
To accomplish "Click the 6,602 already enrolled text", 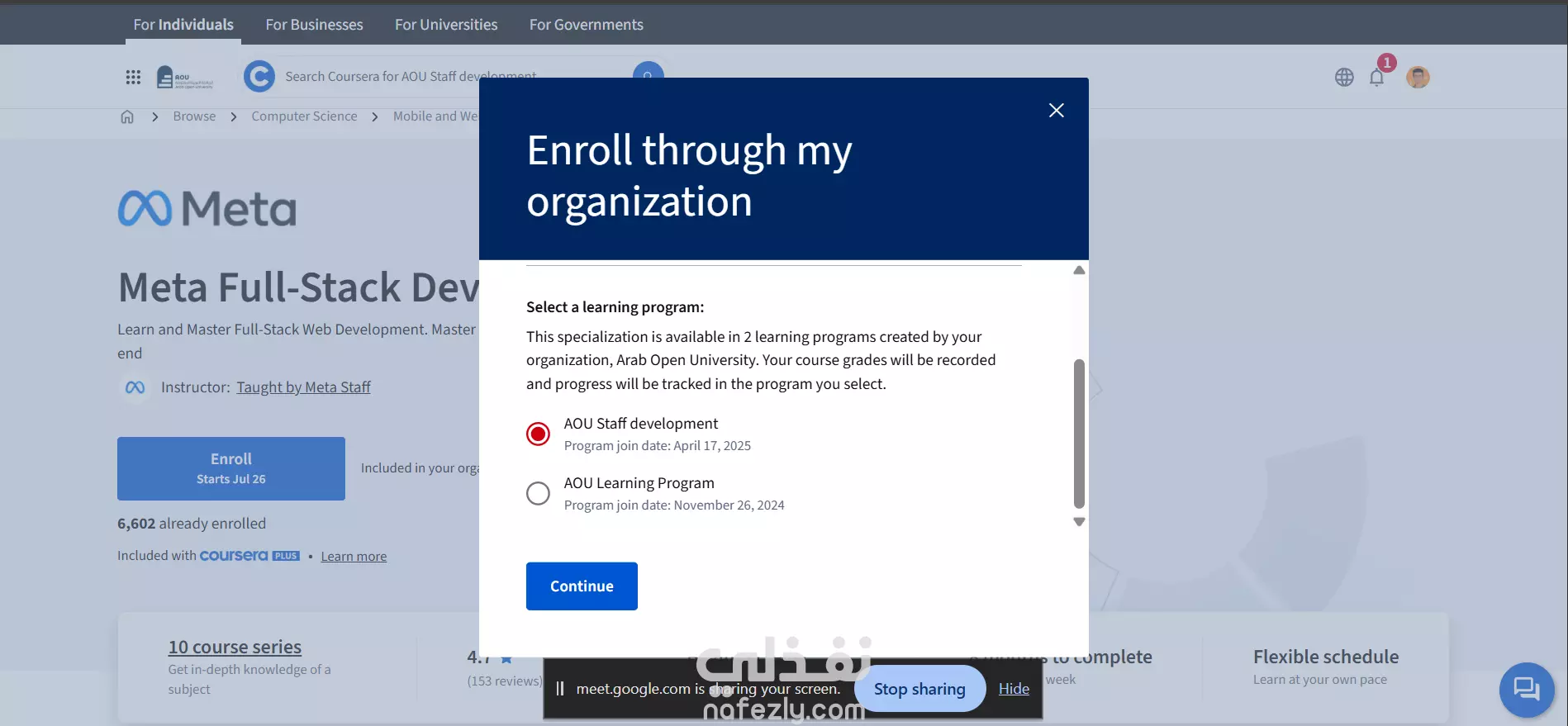I will pyautogui.click(x=192, y=524).
